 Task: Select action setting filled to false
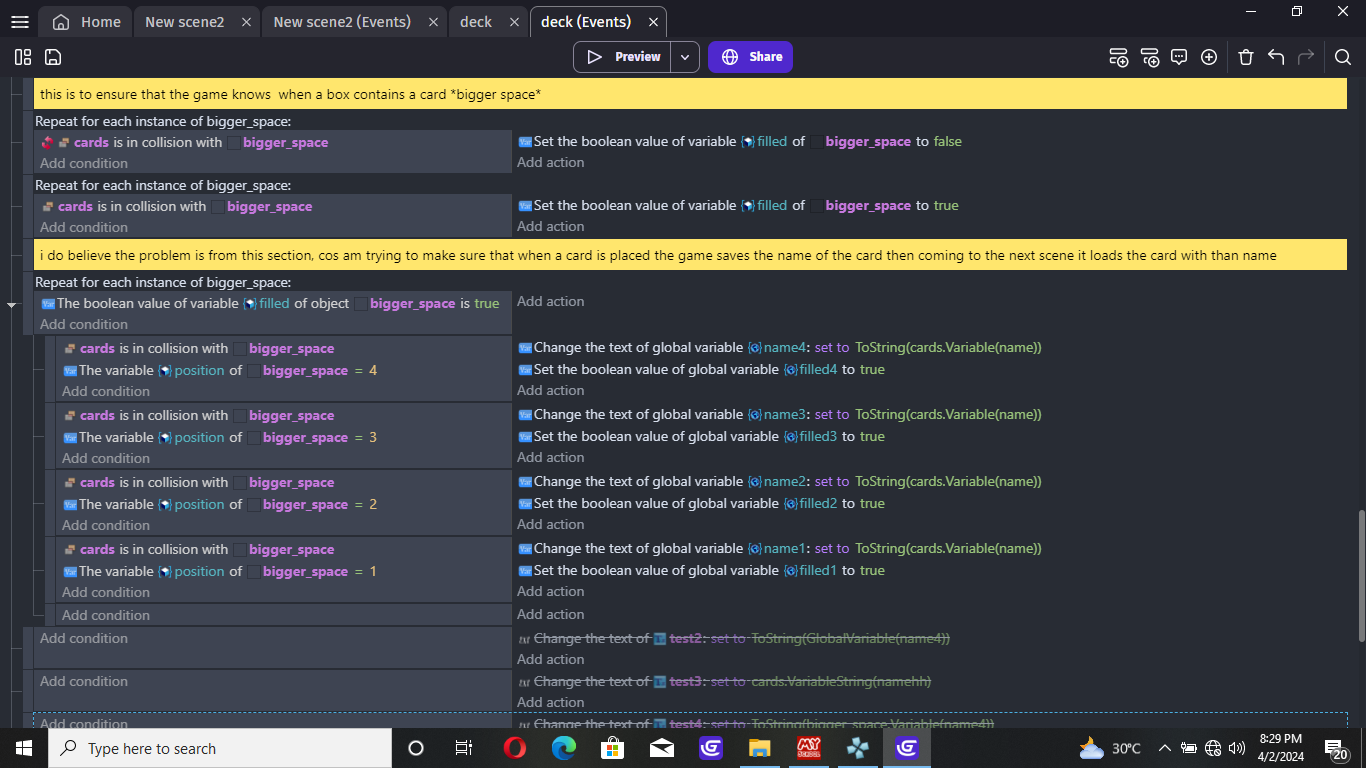coord(740,142)
